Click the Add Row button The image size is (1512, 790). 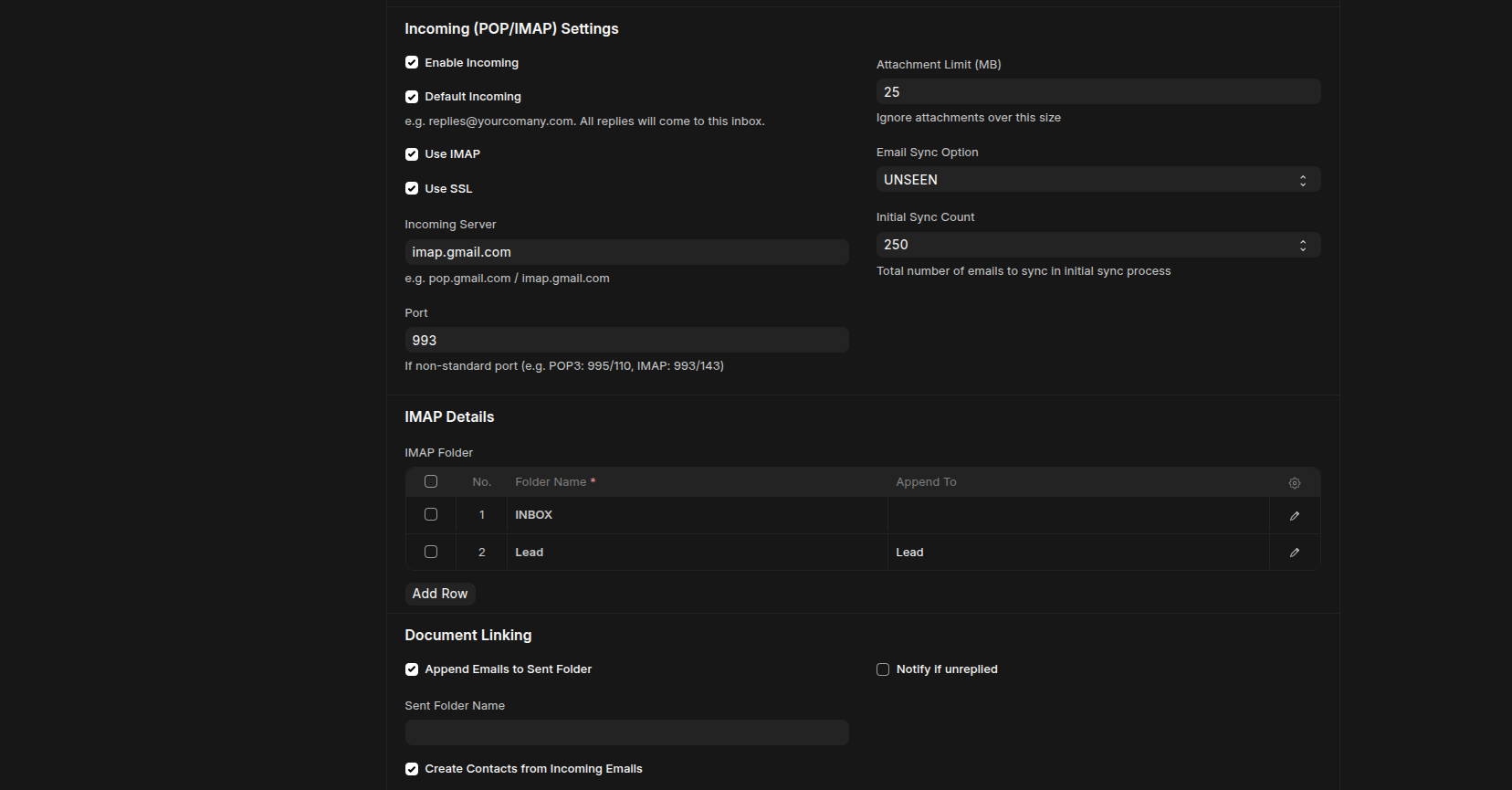pos(439,594)
